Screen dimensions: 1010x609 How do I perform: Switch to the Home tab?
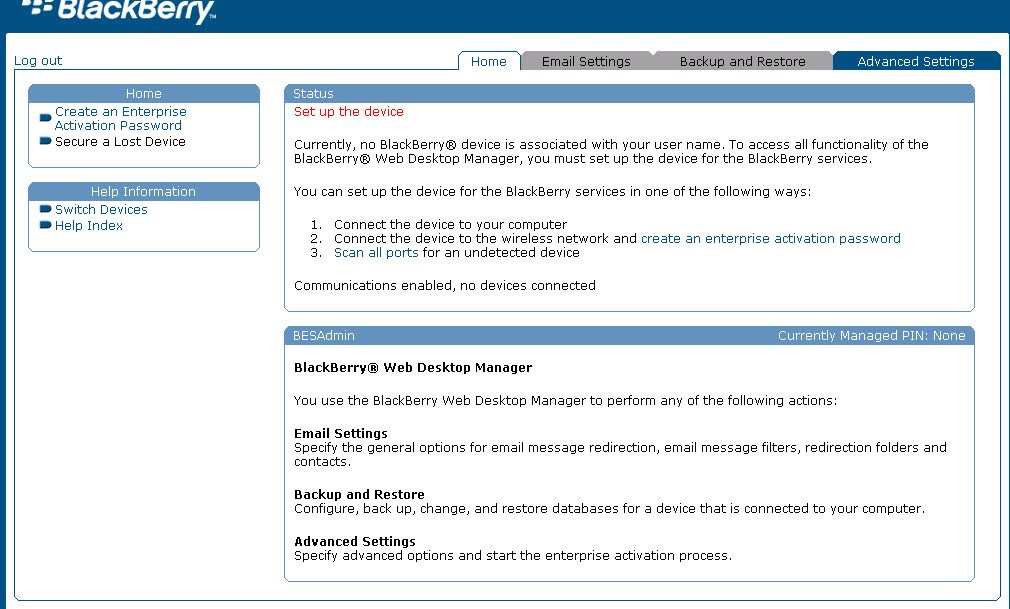pos(489,61)
